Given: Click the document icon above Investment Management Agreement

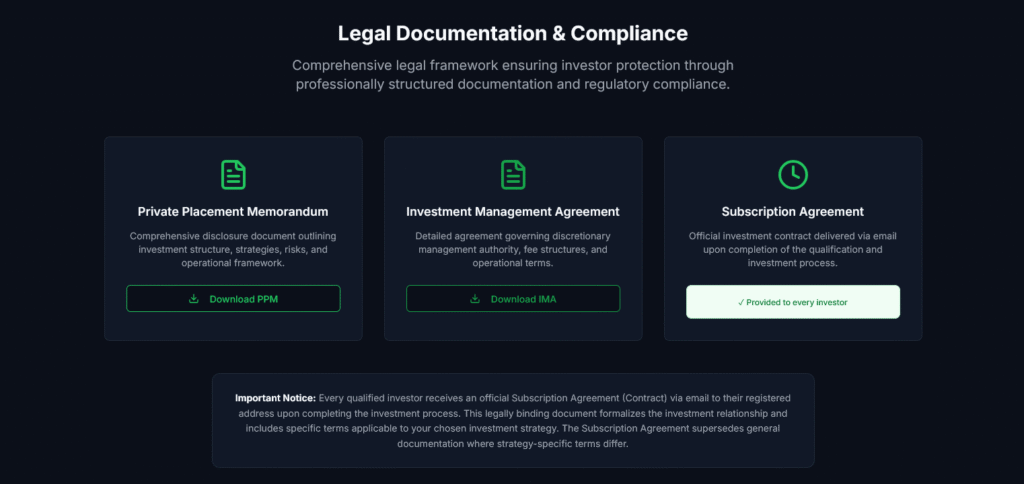Looking at the screenshot, I should click(513, 174).
